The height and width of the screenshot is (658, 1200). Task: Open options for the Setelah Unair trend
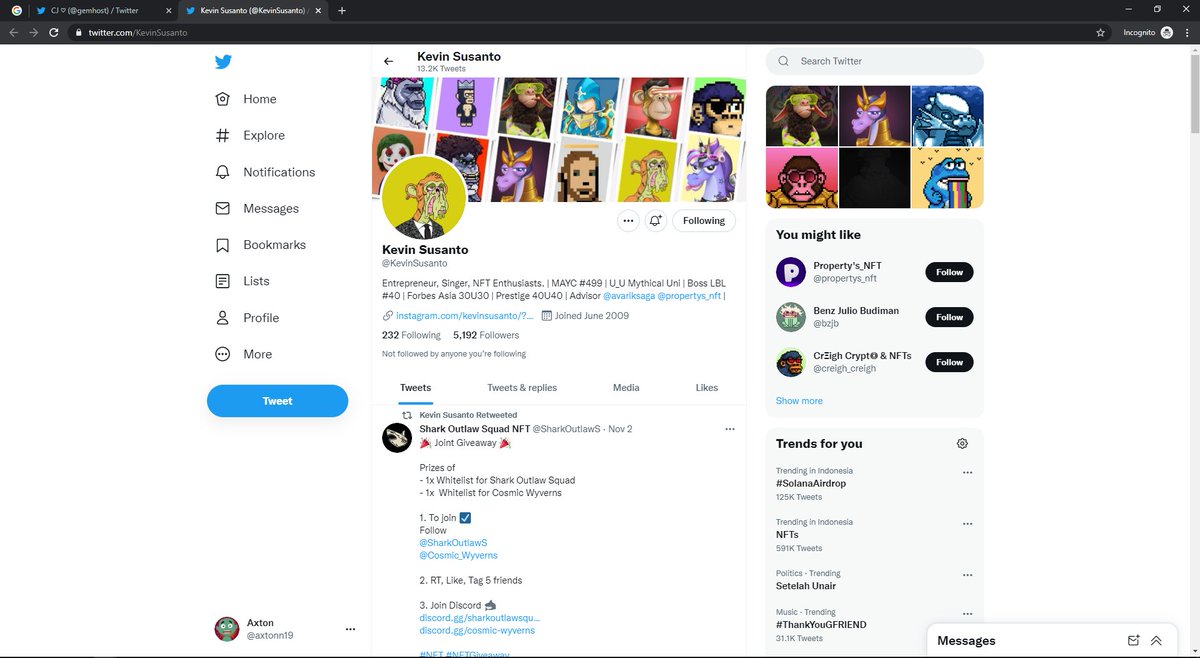(967, 575)
